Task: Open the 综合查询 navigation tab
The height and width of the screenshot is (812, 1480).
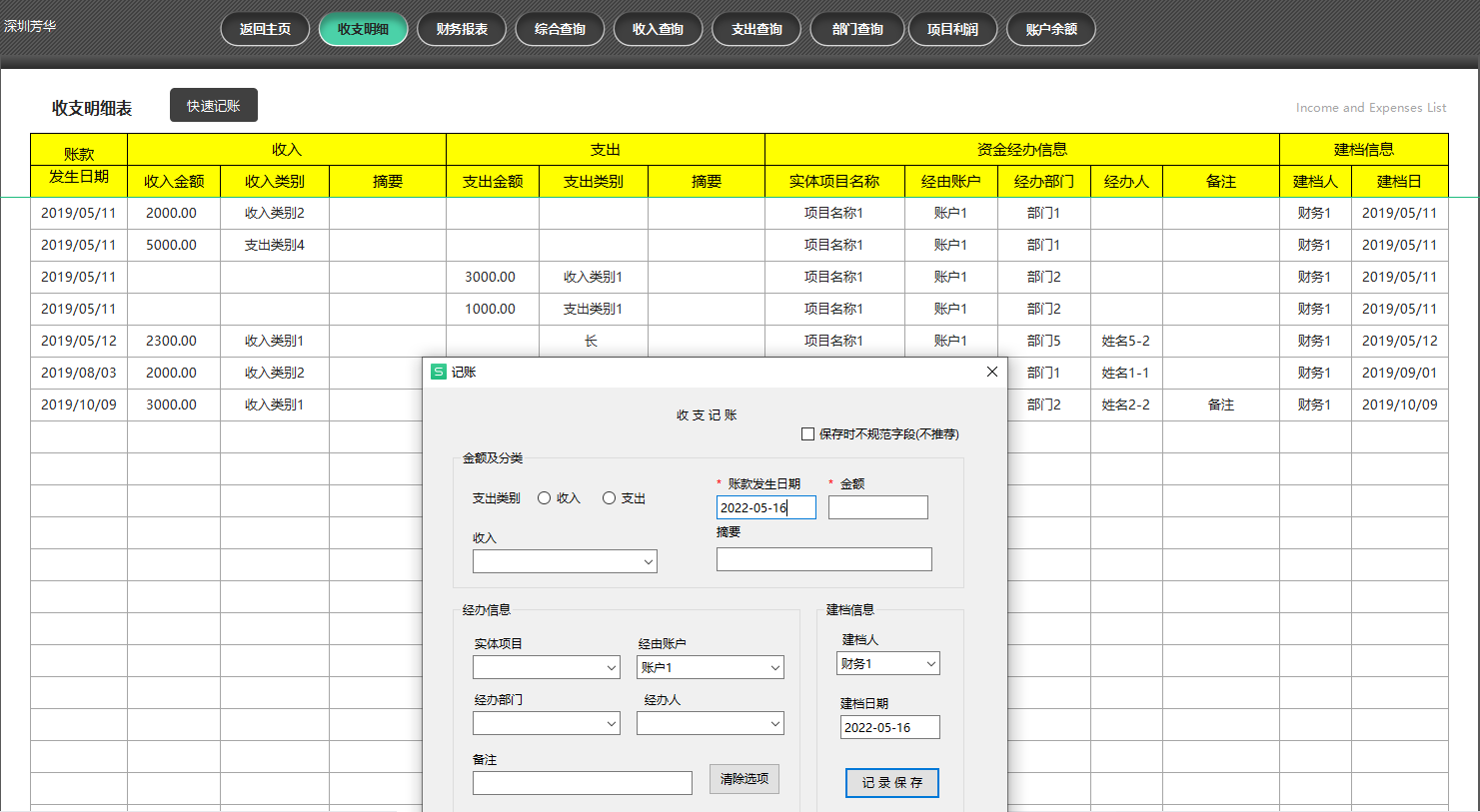Action: [x=560, y=29]
